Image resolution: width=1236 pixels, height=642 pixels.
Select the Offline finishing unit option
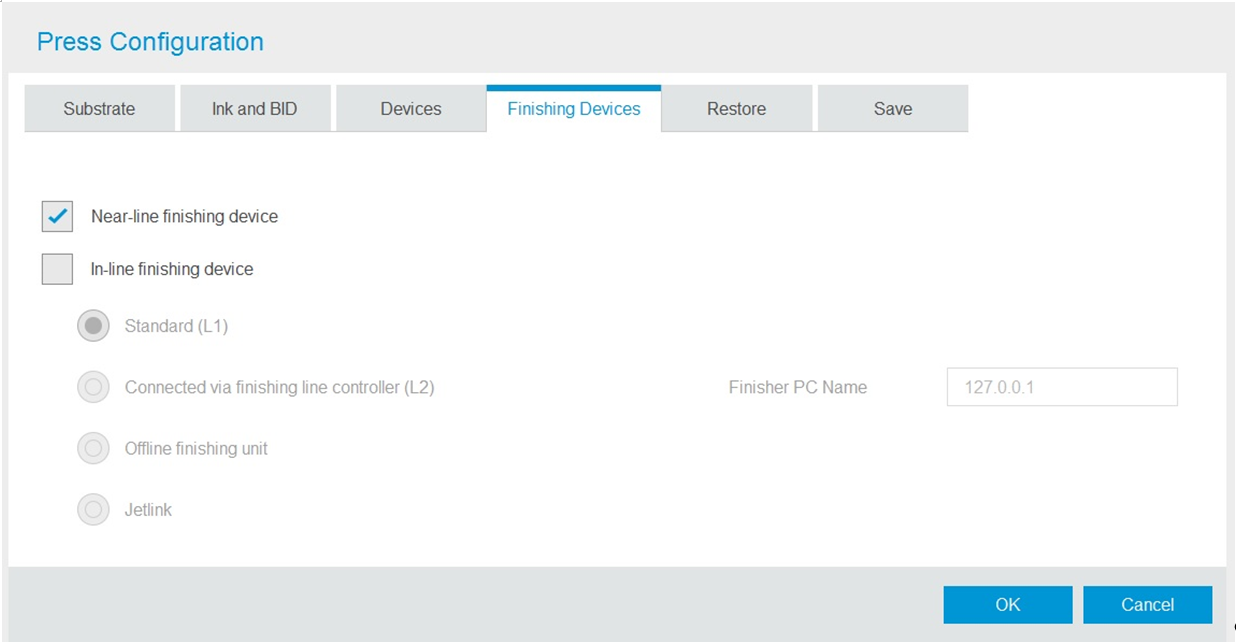pyautogui.click(x=93, y=448)
